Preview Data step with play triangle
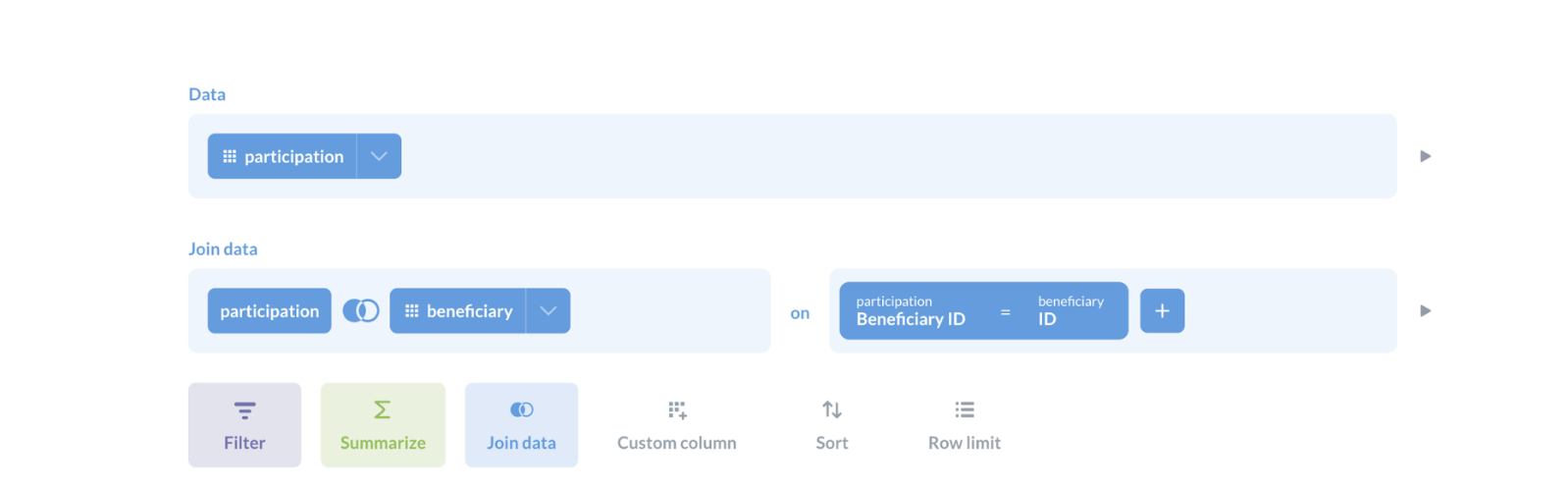This screenshot has width=1568, height=491. point(1425,156)
